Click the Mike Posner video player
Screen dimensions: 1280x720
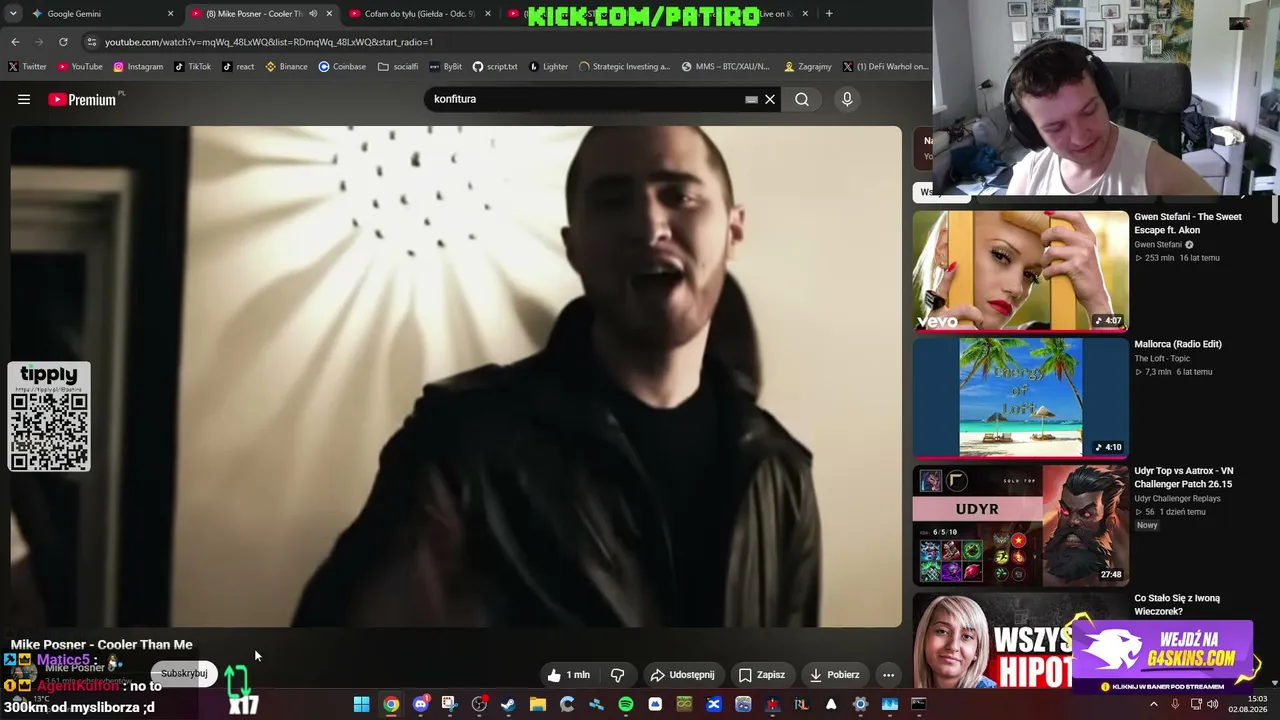(456, 376)
